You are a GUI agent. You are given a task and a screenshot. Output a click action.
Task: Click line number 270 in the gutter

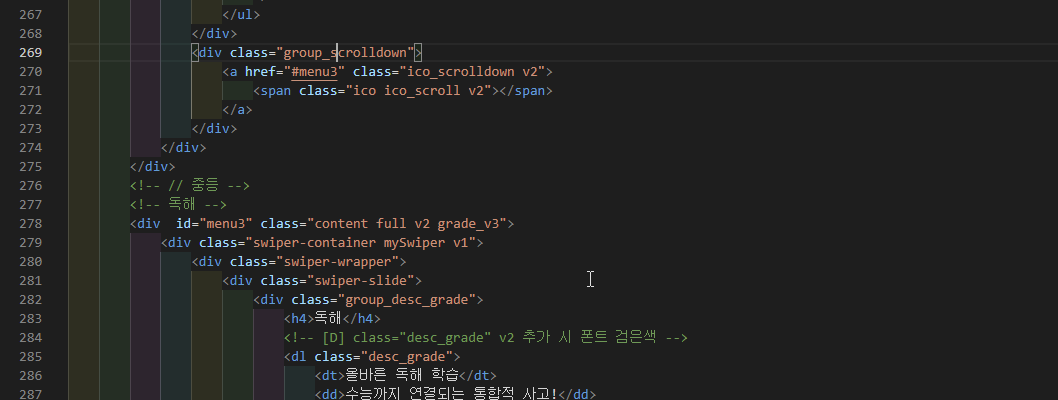(30, 71)
